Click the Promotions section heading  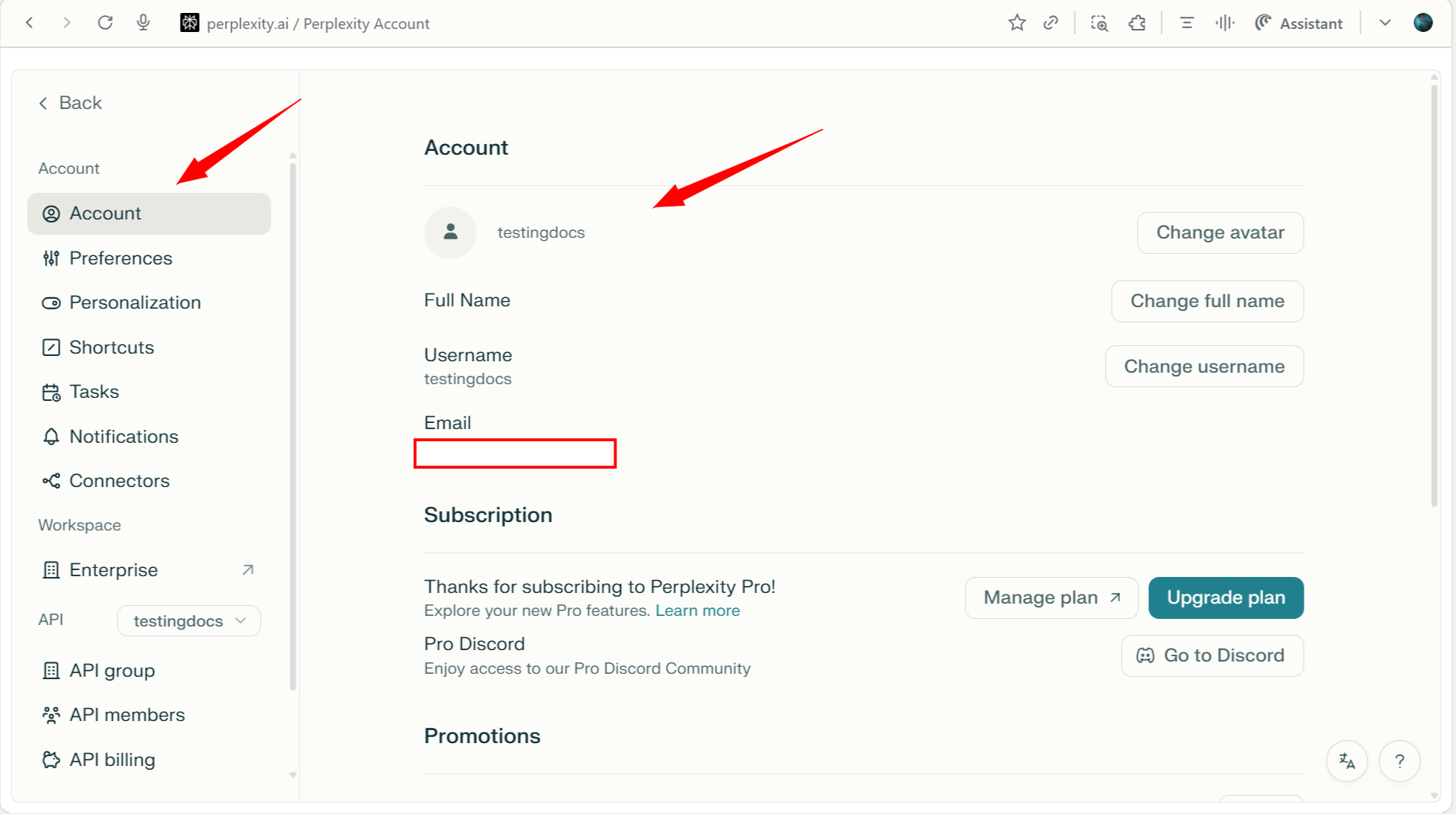click(482, 736)
